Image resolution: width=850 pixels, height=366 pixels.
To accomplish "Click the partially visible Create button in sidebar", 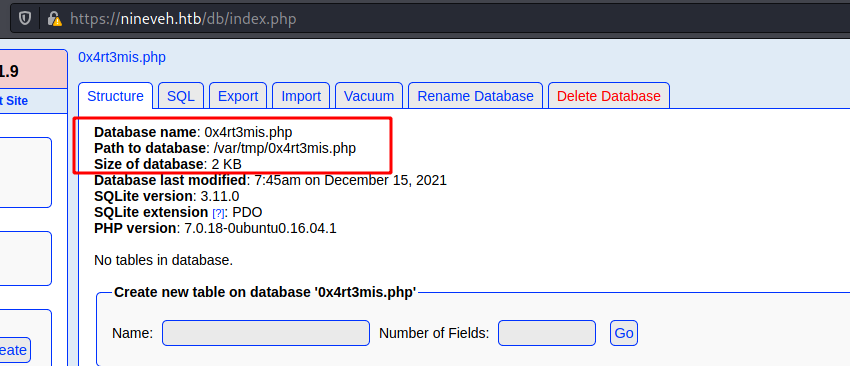I will tap(15, 350).
